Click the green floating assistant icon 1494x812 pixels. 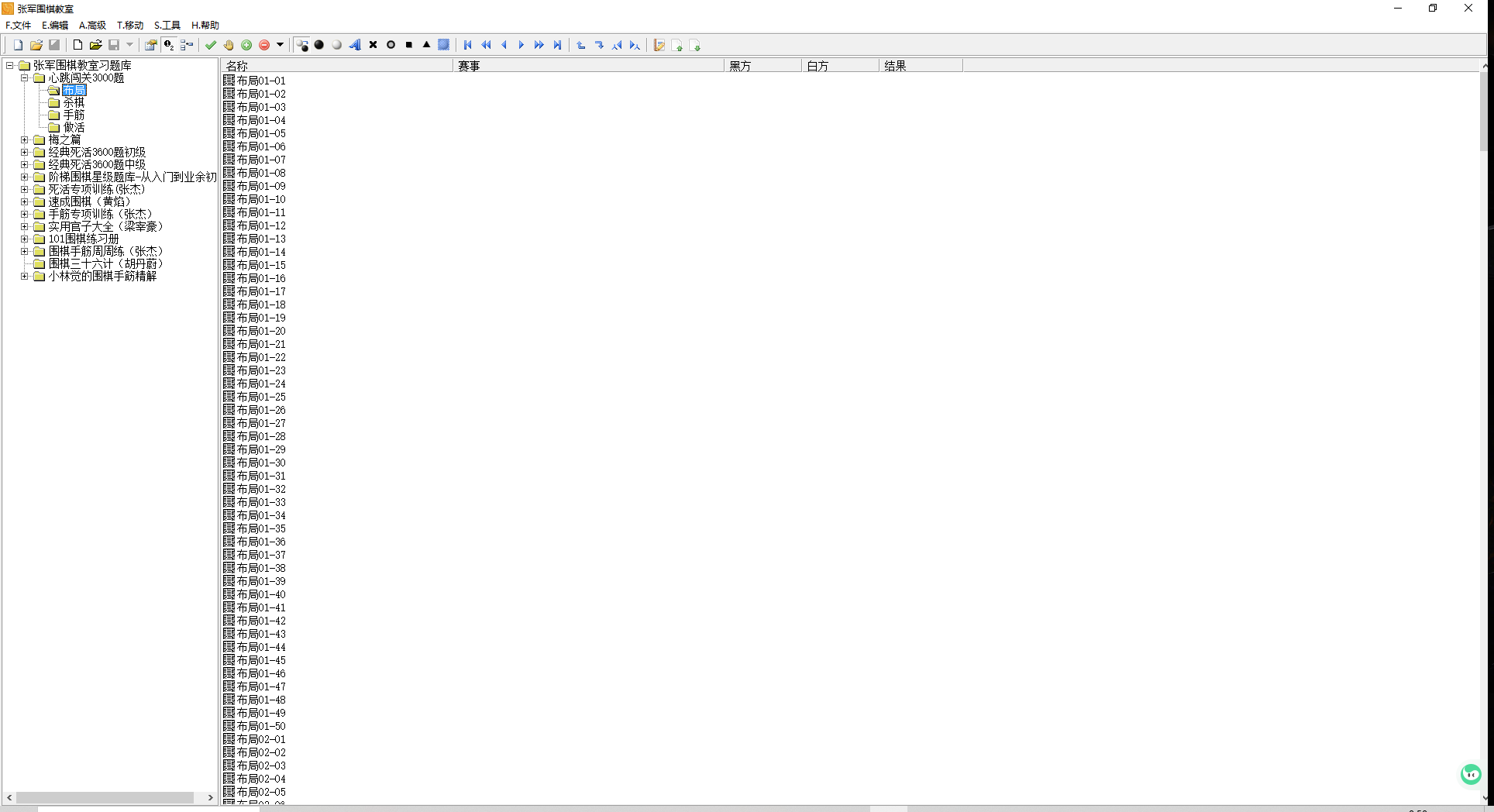(x=1471, y=774)
